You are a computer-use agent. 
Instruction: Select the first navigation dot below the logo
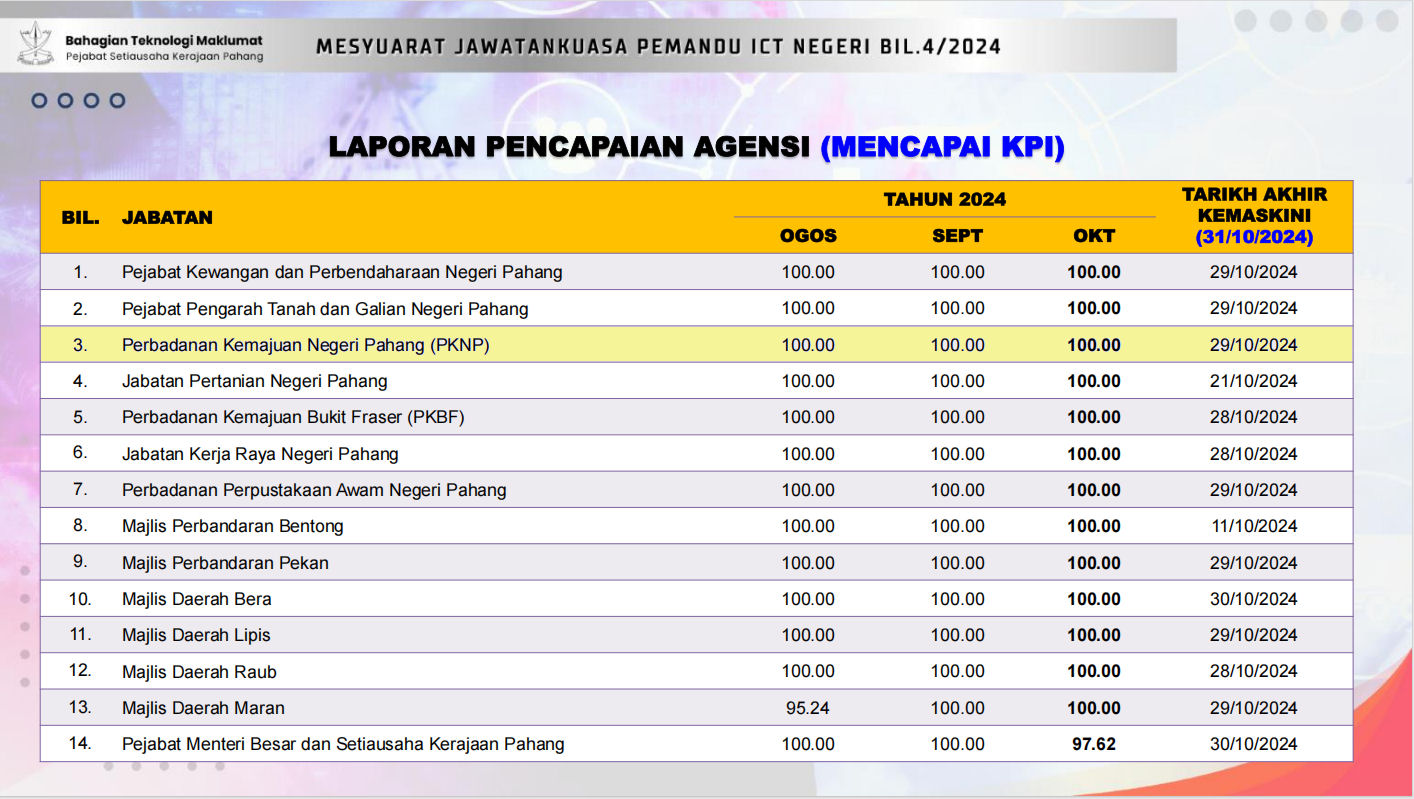pyautogui.click(x=39, y=100)
